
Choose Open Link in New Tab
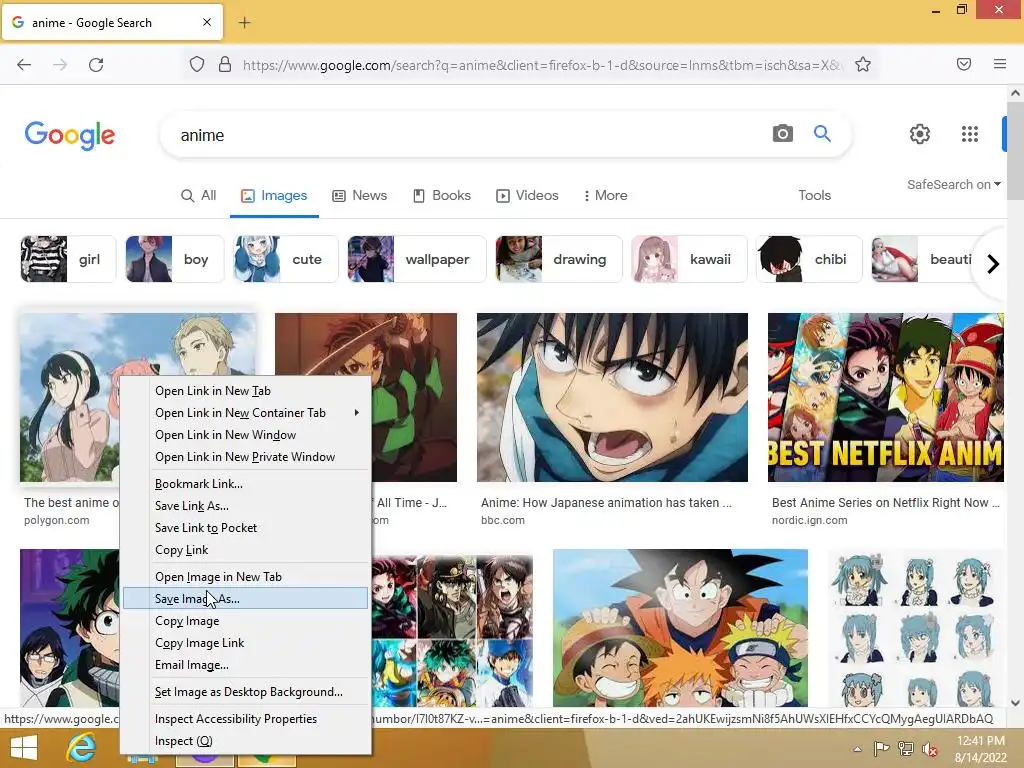pyautogui.click(x=246, y=391)
